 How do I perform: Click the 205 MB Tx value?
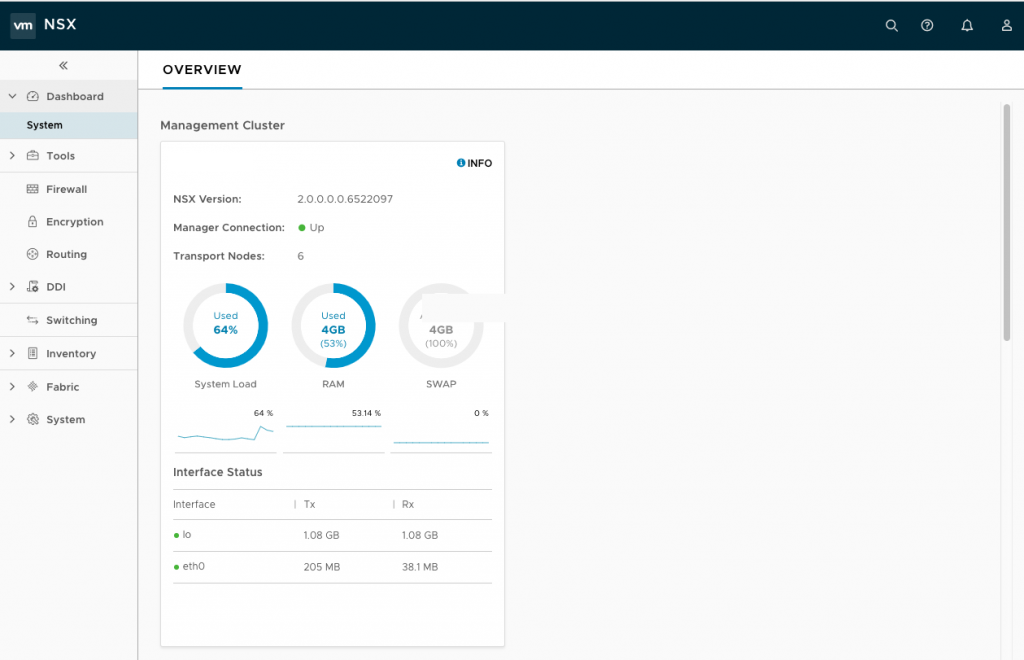pyautogui.click(x=322, y=567)
